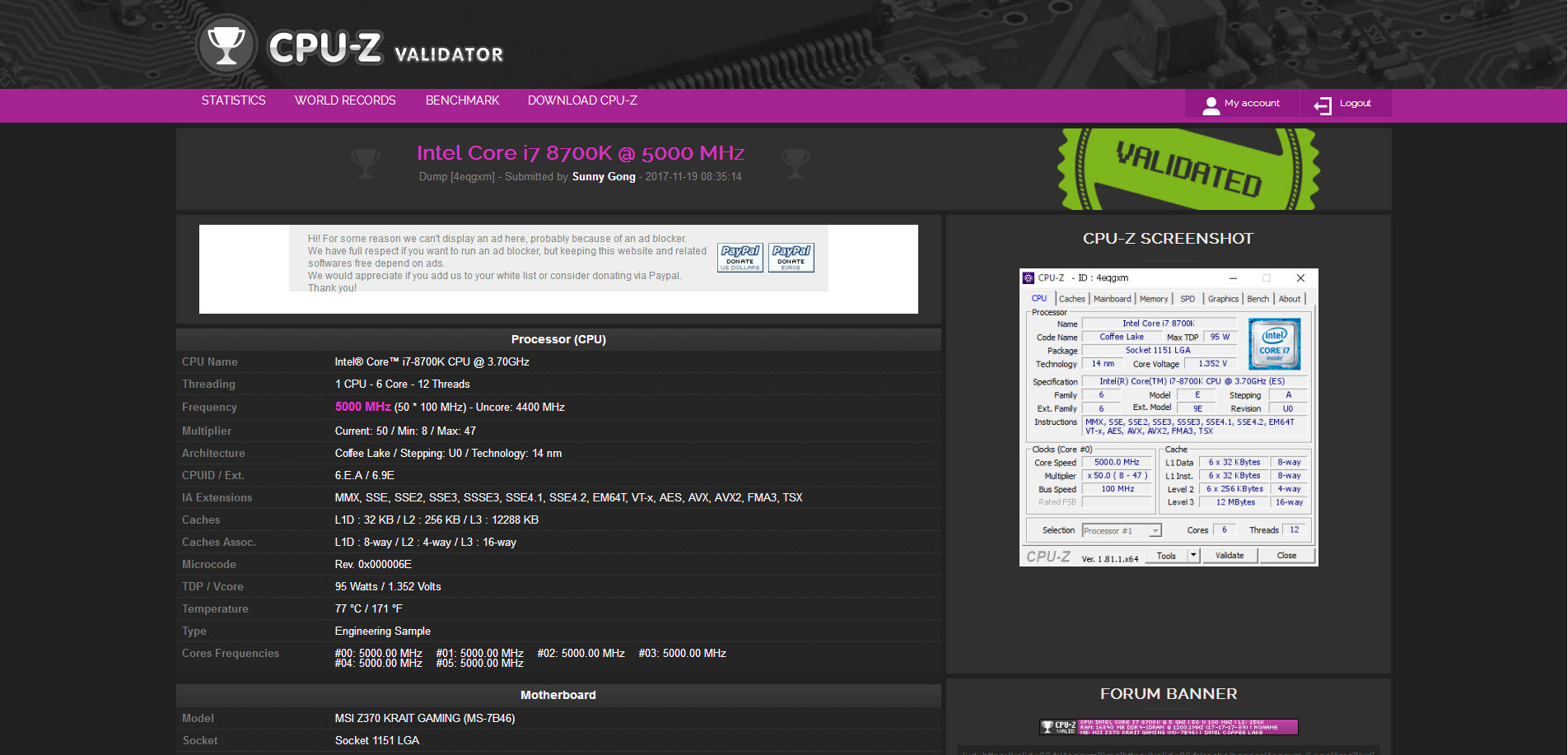
Task: Open My account link
Action: click(1252, 104)
